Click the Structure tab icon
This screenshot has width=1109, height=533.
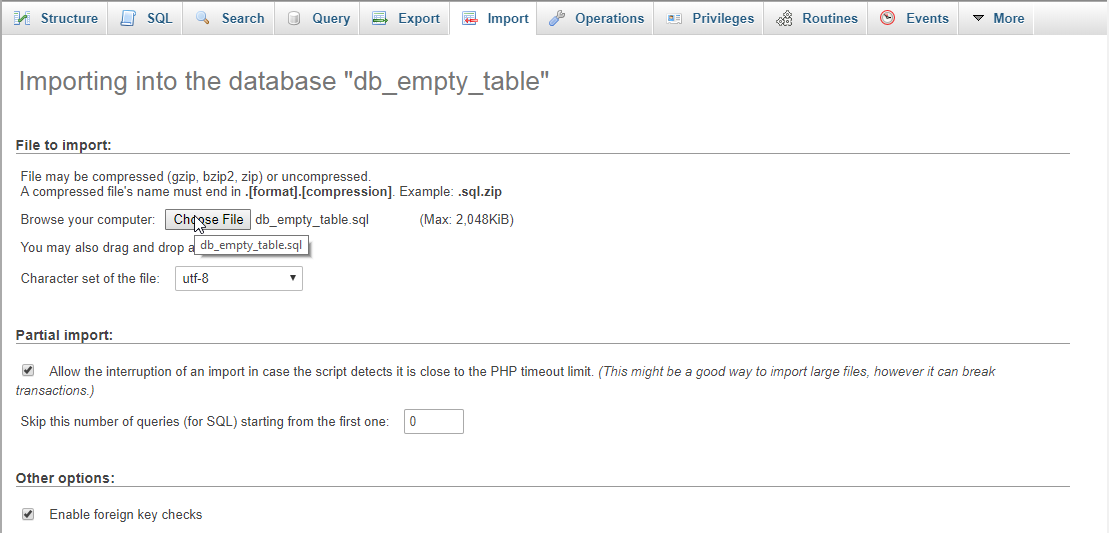pos(23,18)
